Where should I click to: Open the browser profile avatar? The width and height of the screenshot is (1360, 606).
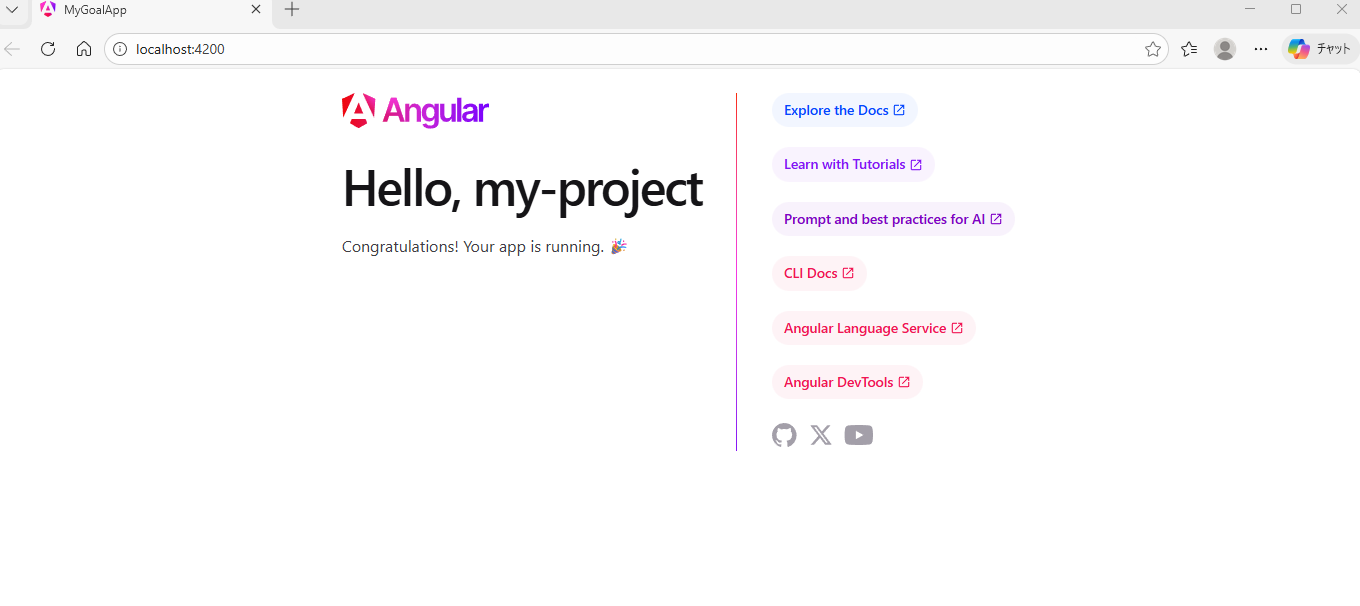(x=1225, y=49)
